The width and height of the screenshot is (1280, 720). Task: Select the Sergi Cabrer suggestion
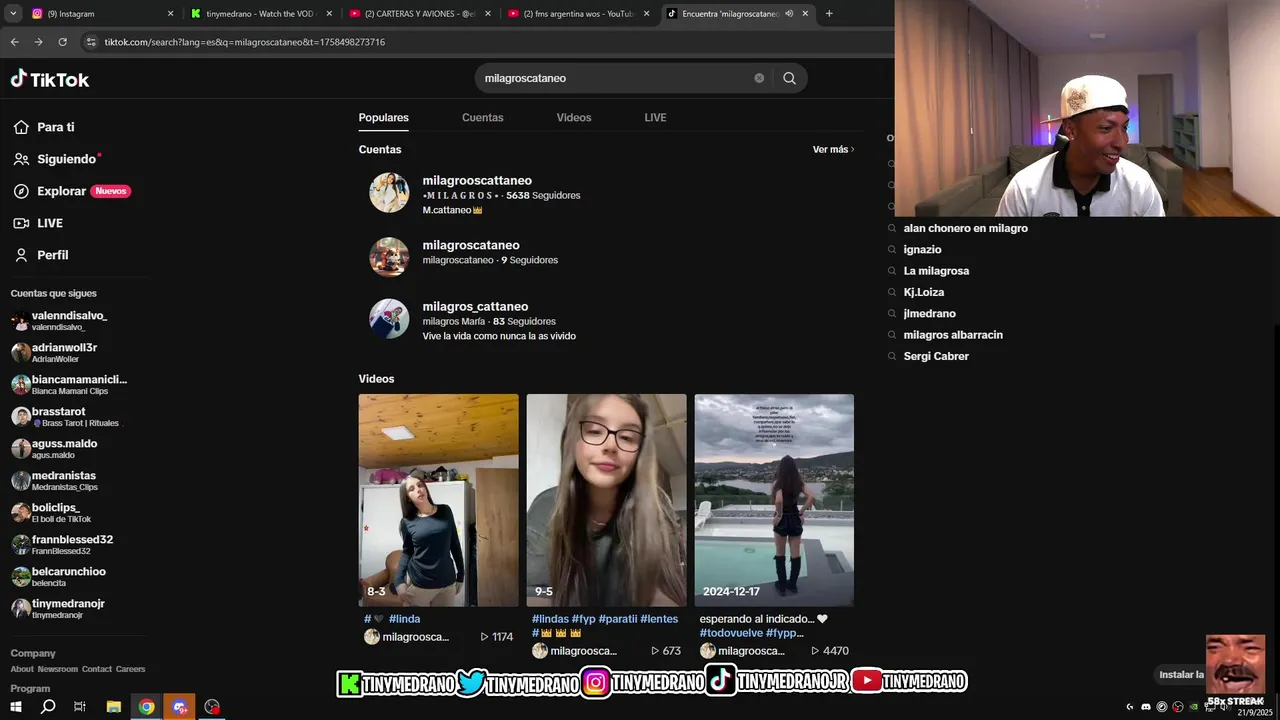tap(936, 356)
